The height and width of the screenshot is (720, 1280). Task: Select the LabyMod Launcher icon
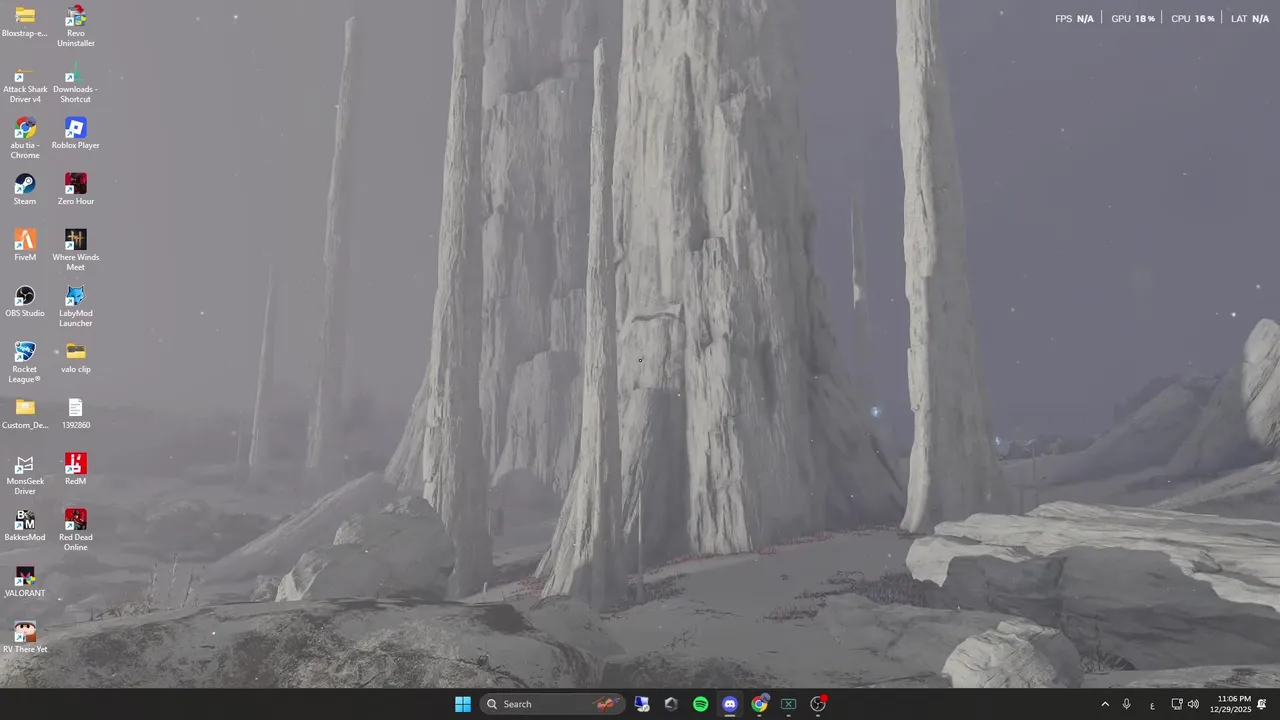pyautogui.click(x=76, y=307)
